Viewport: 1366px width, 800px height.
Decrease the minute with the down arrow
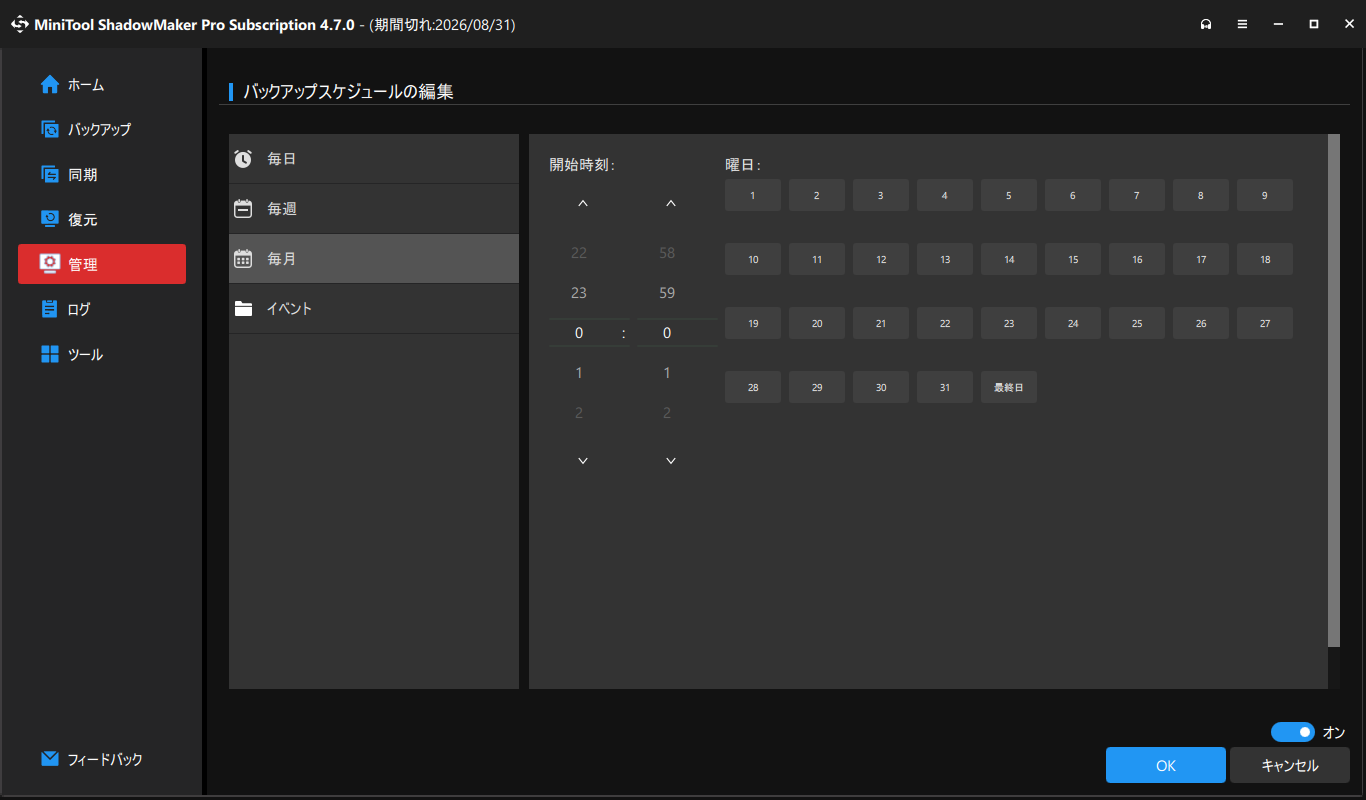click(671, 461)
